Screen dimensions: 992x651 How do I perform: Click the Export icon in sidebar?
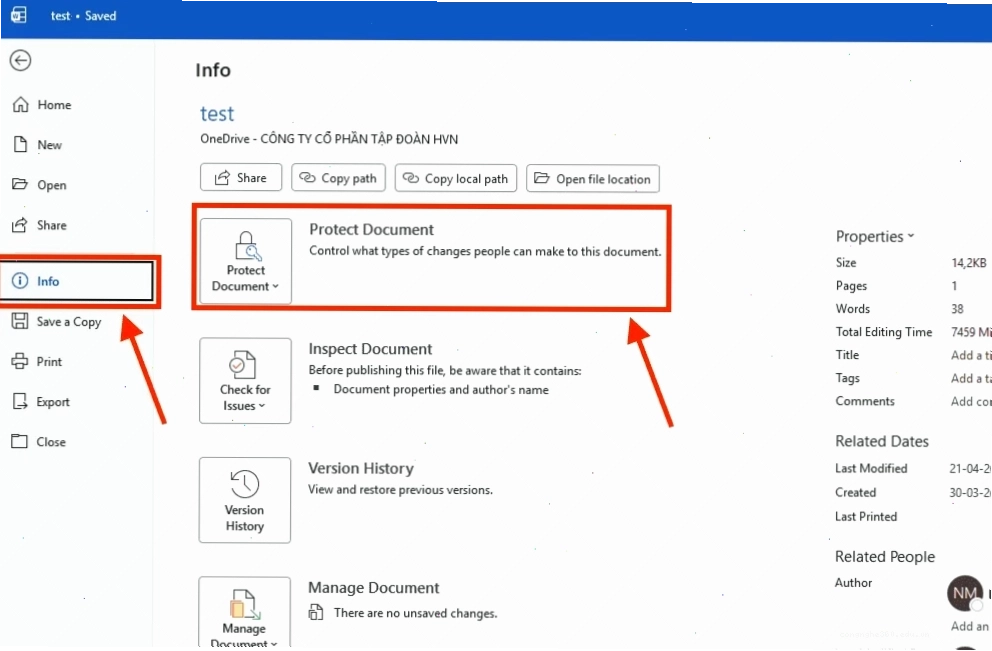click(x=20, y=401)
